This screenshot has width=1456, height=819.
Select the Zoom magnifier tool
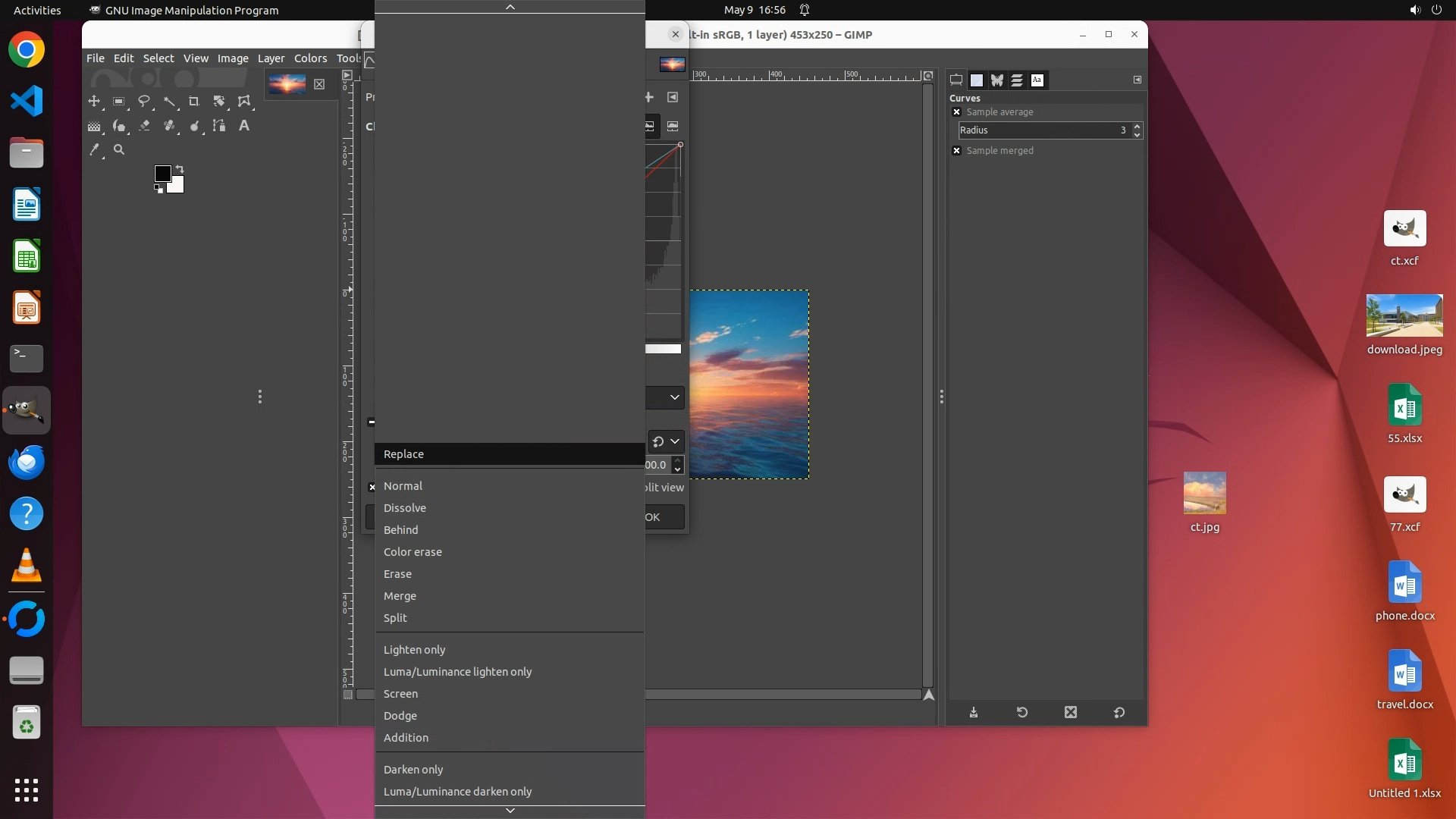tap(119, 150)
